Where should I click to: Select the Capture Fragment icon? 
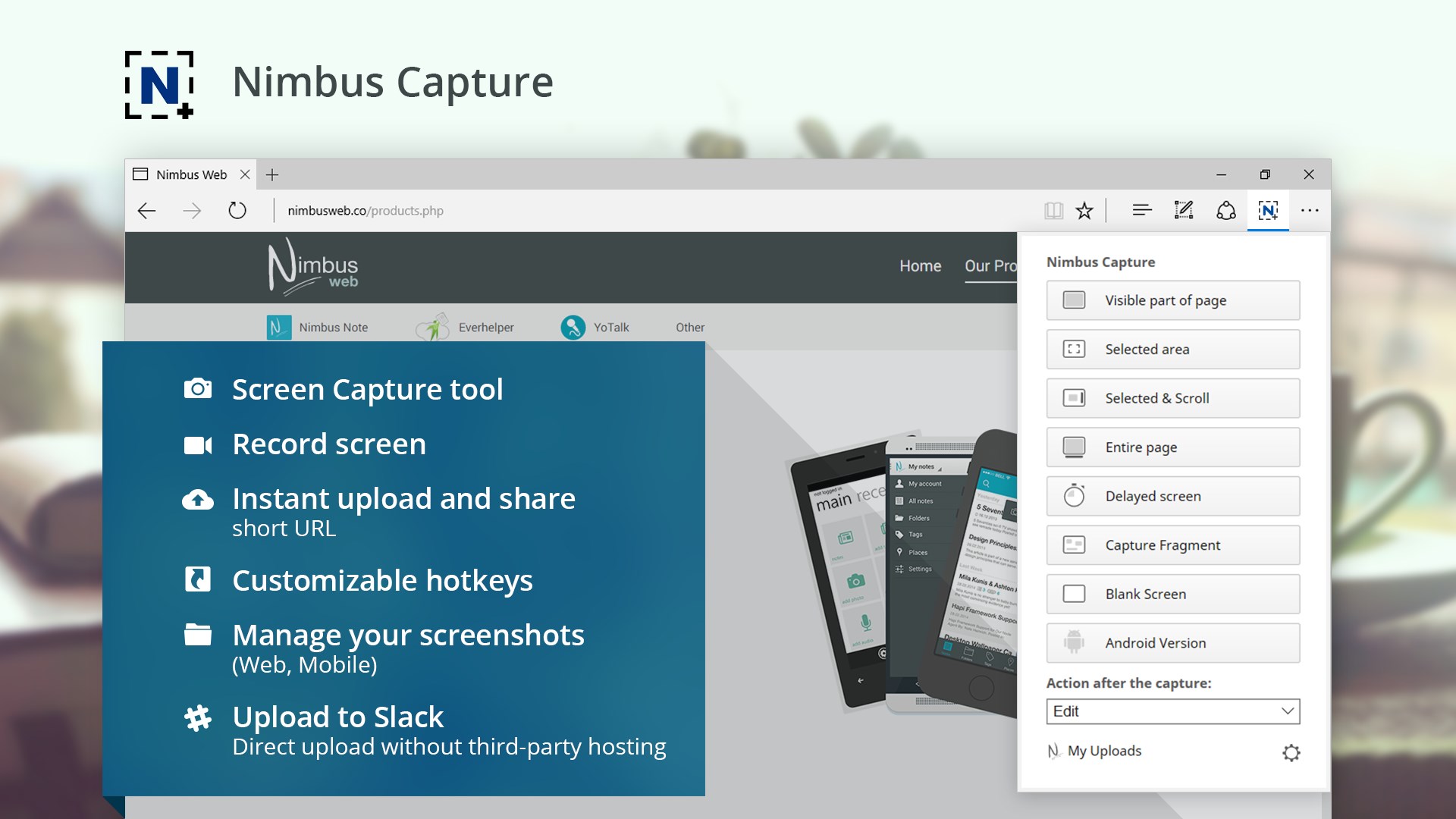point(1075,544)
